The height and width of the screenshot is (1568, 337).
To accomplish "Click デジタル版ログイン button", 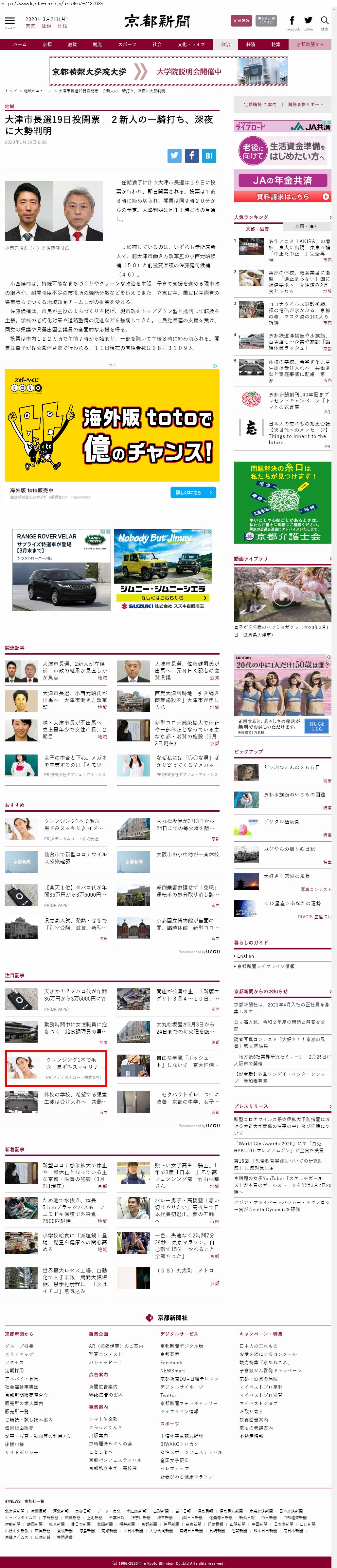I will 266,21.
